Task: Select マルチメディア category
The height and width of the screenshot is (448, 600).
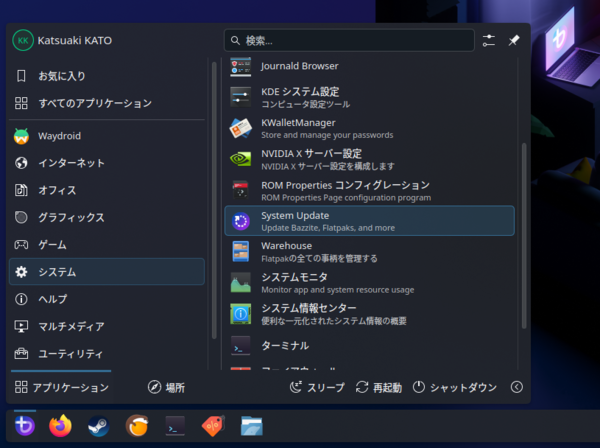Action: point(107,326)
